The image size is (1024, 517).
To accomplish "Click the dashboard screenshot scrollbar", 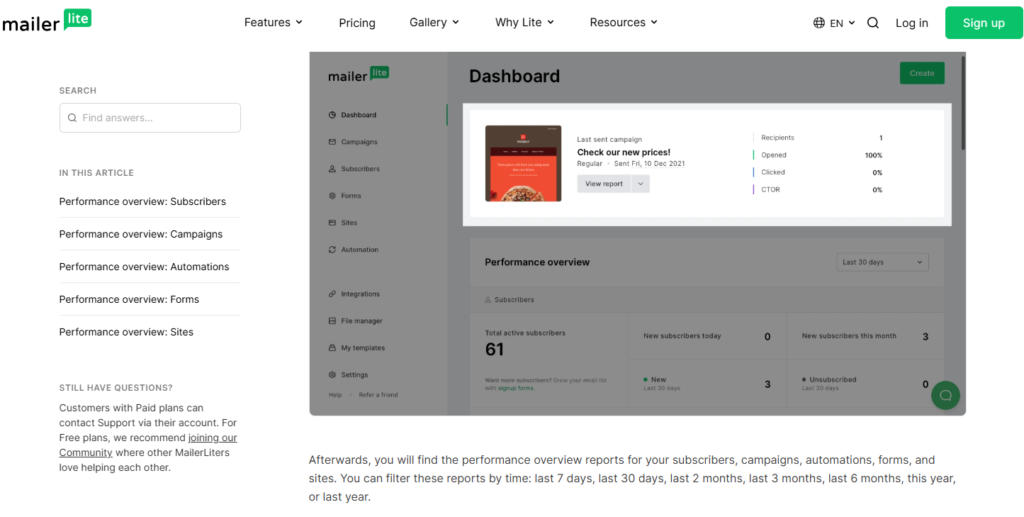I will click(962, 102).
